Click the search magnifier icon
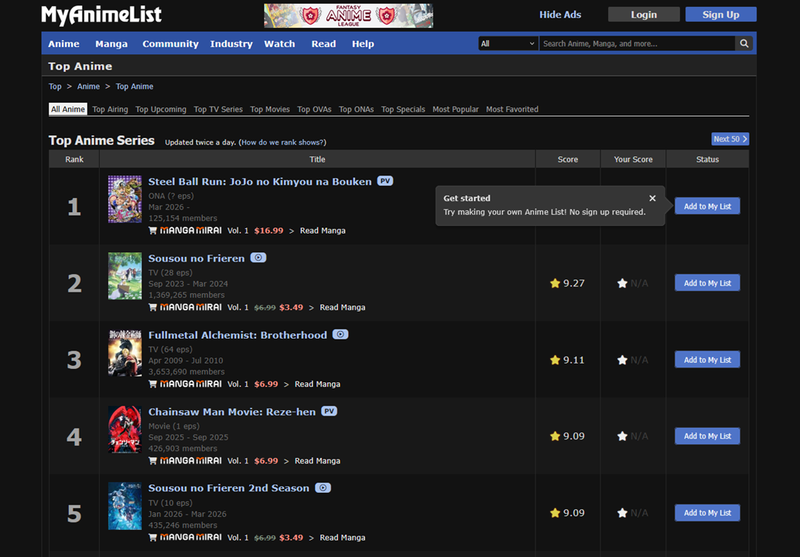This screenshot has width=800, height=557. pyautogui.click(x=743, y=44)
